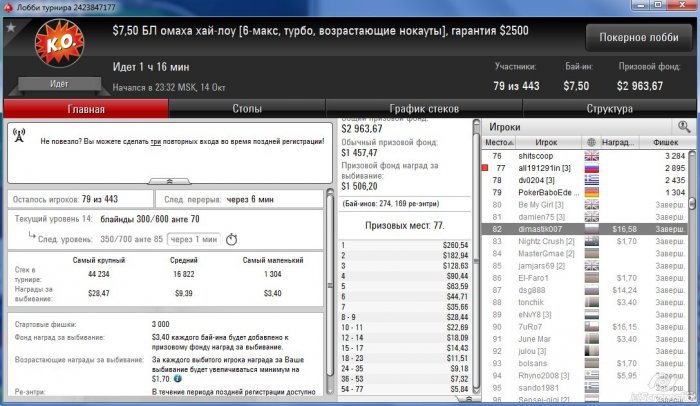Viewport: 700px width, 406px height.
Task: Click first place prize $260,54 row
Action: tap(404, 245)
